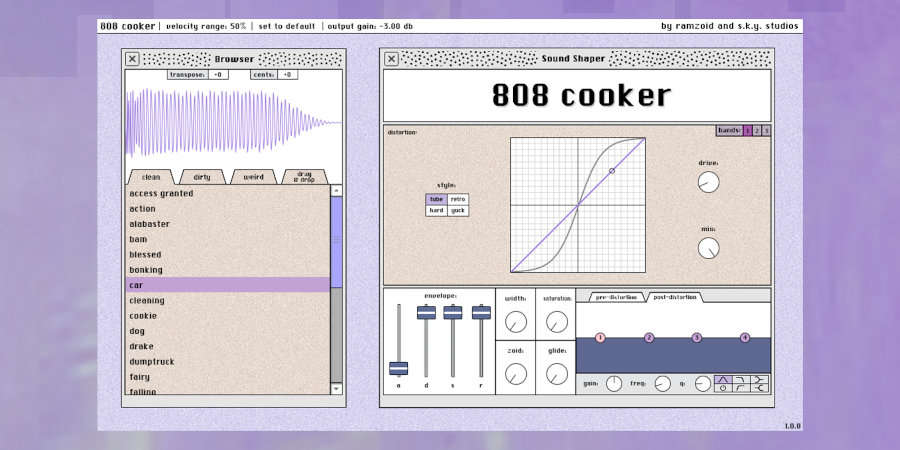The width and height of the screenshot is (900, 450).
Task: Click the distortion mix knob
Action: pos(708,248)
